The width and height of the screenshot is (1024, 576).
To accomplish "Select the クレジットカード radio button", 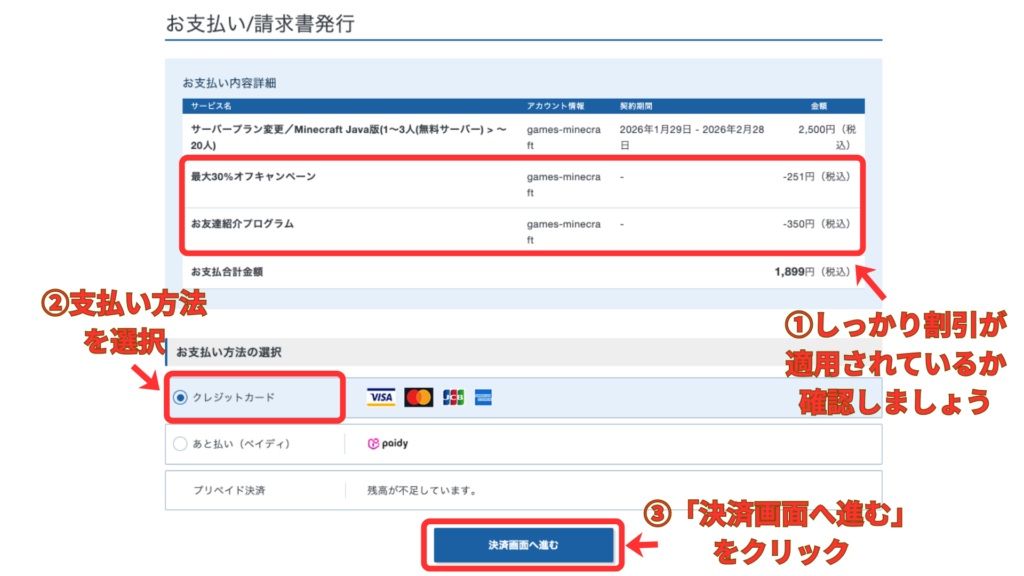I will coord(180,398).
